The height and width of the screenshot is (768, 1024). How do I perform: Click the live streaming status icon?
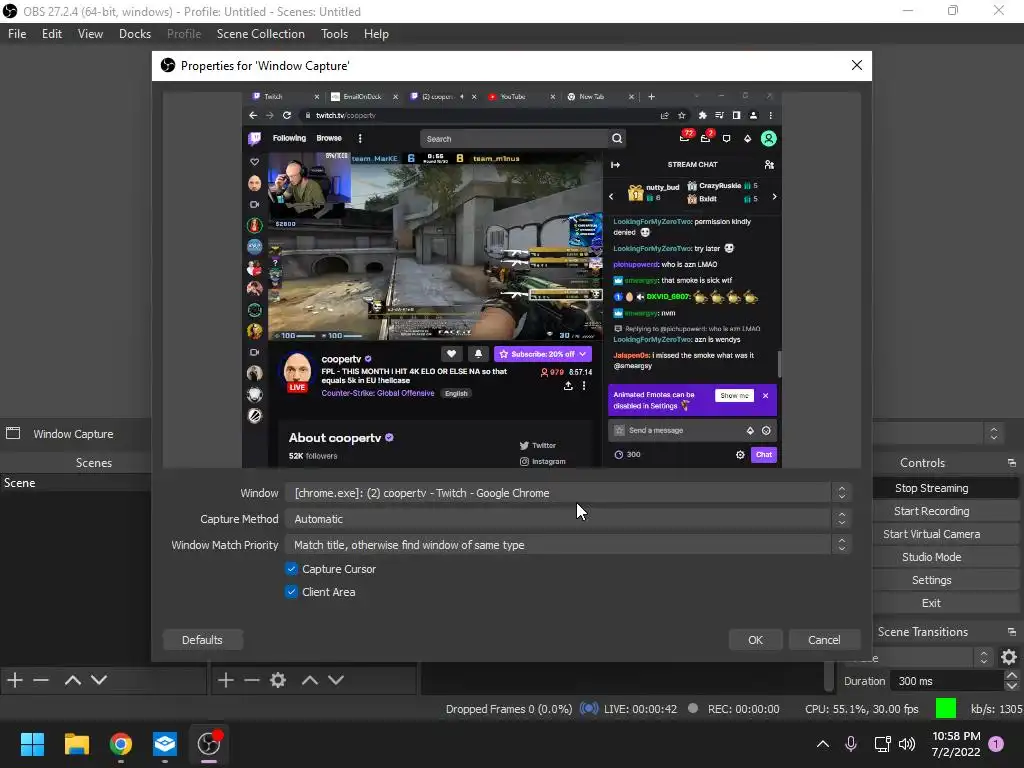click(589, 709)
